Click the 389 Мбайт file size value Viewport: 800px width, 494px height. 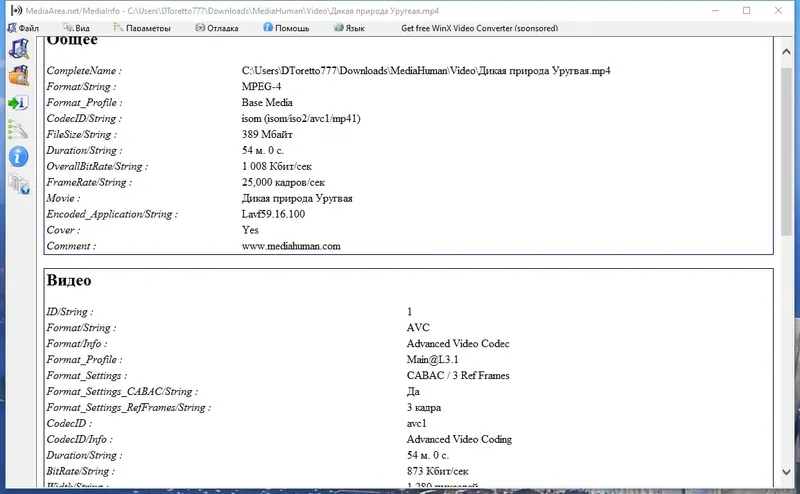point(267,134)
